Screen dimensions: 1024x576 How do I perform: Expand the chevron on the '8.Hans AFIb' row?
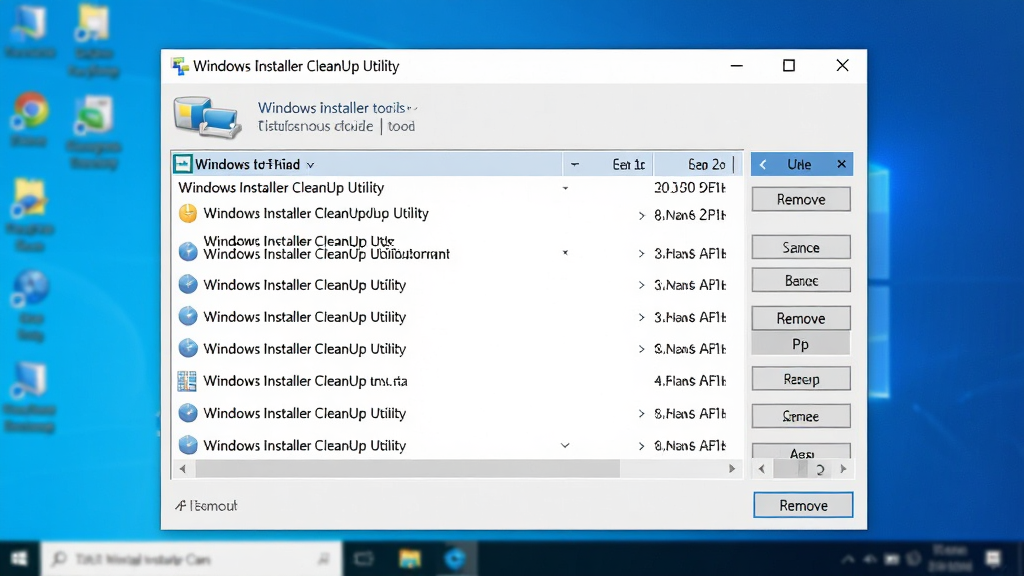click(x=641, y=413)
